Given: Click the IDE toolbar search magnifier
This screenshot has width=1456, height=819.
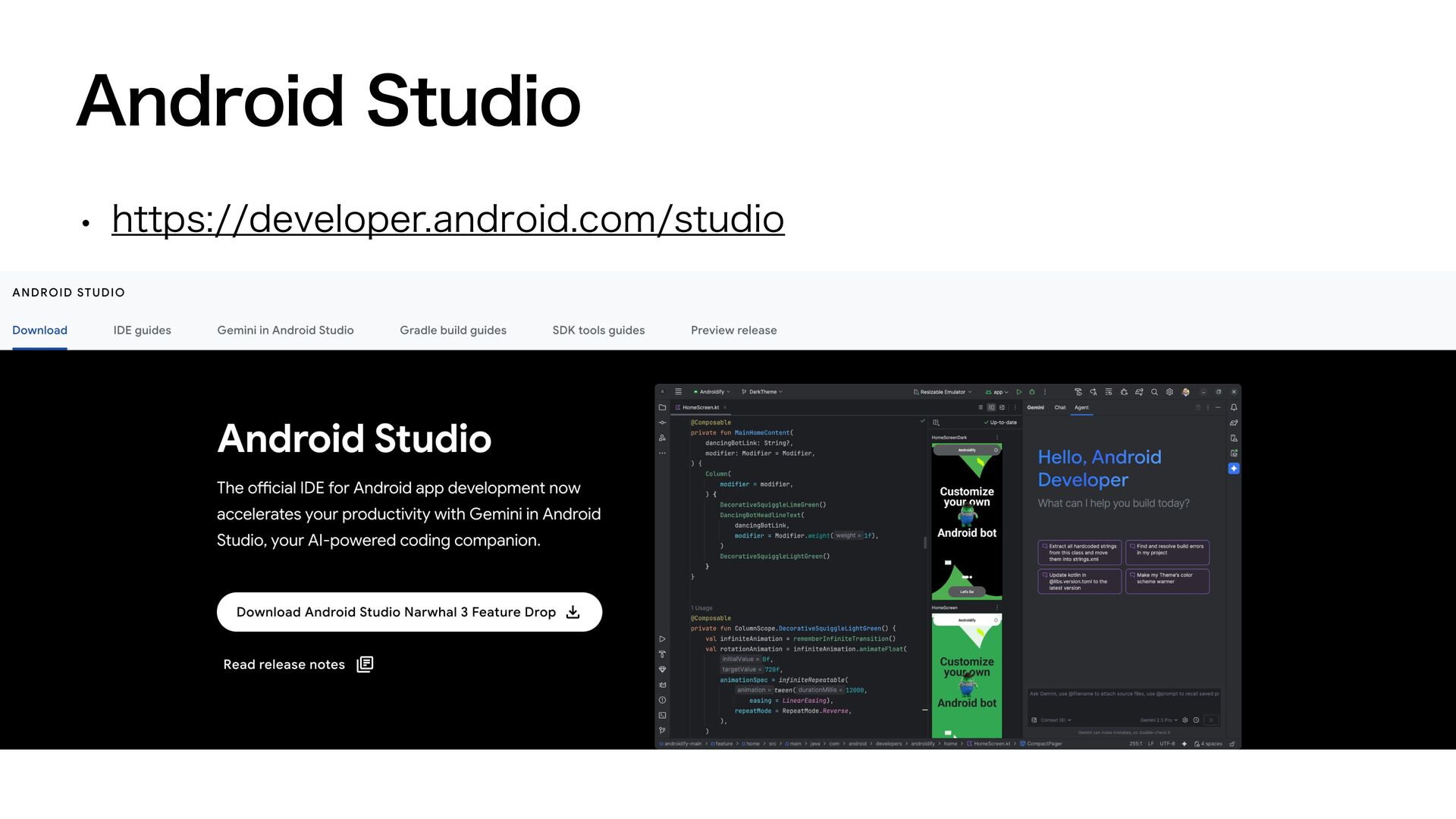Looking at the screenshot, I should tap(1154, 392).
